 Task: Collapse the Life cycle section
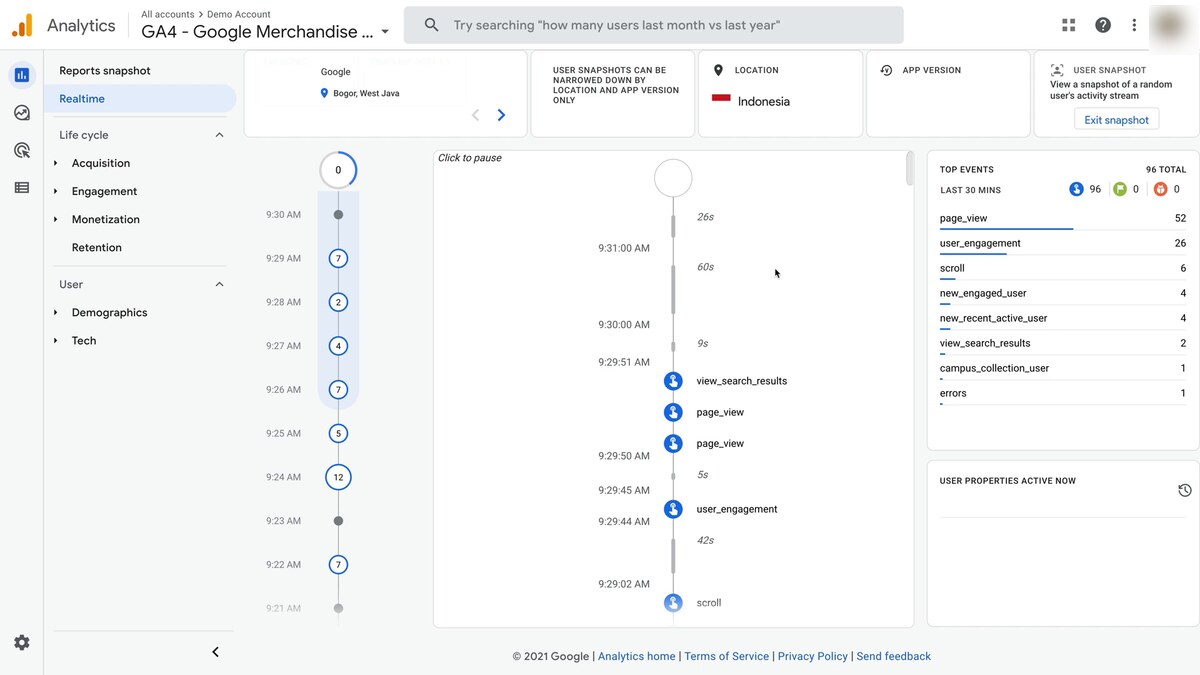220,135
